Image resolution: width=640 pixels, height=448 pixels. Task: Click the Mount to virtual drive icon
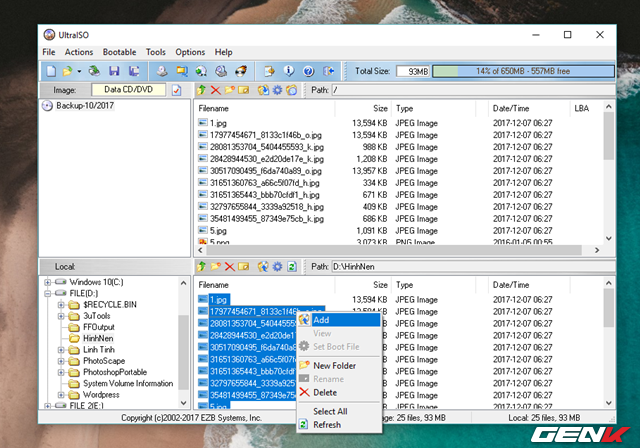pyautogui.click(x=221, y=71)
